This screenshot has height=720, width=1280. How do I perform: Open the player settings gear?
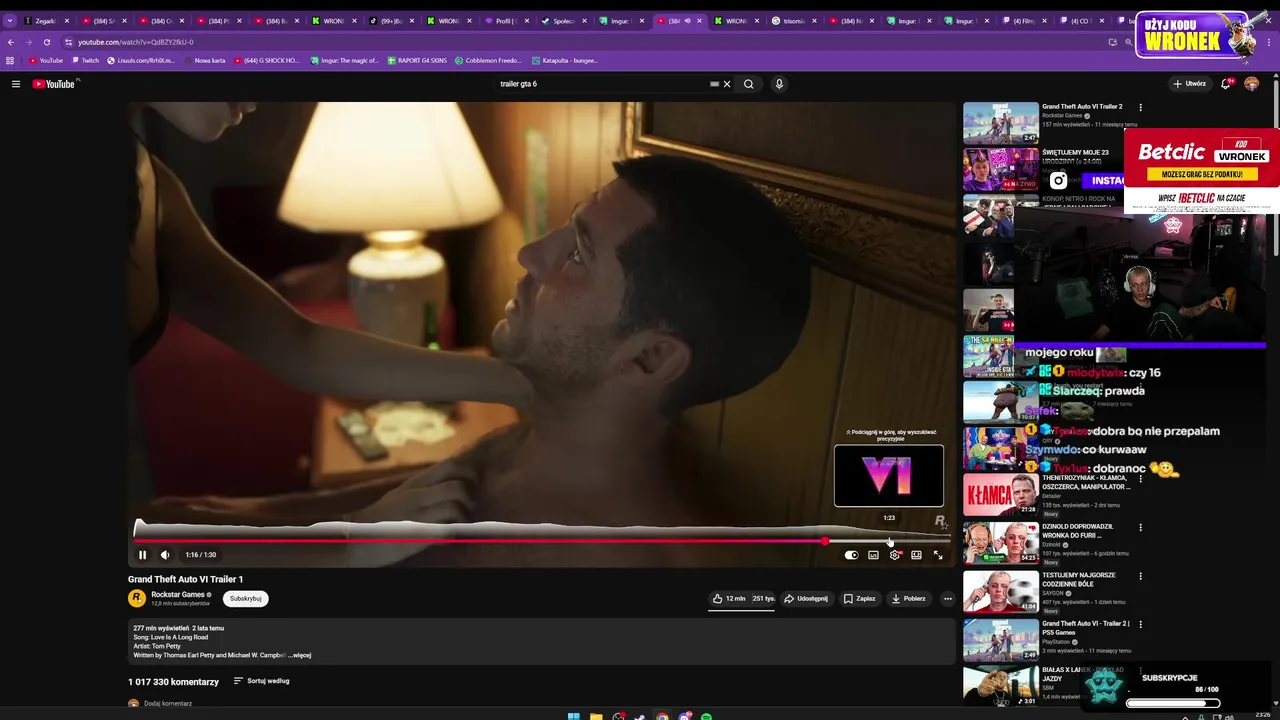point(895,555)
